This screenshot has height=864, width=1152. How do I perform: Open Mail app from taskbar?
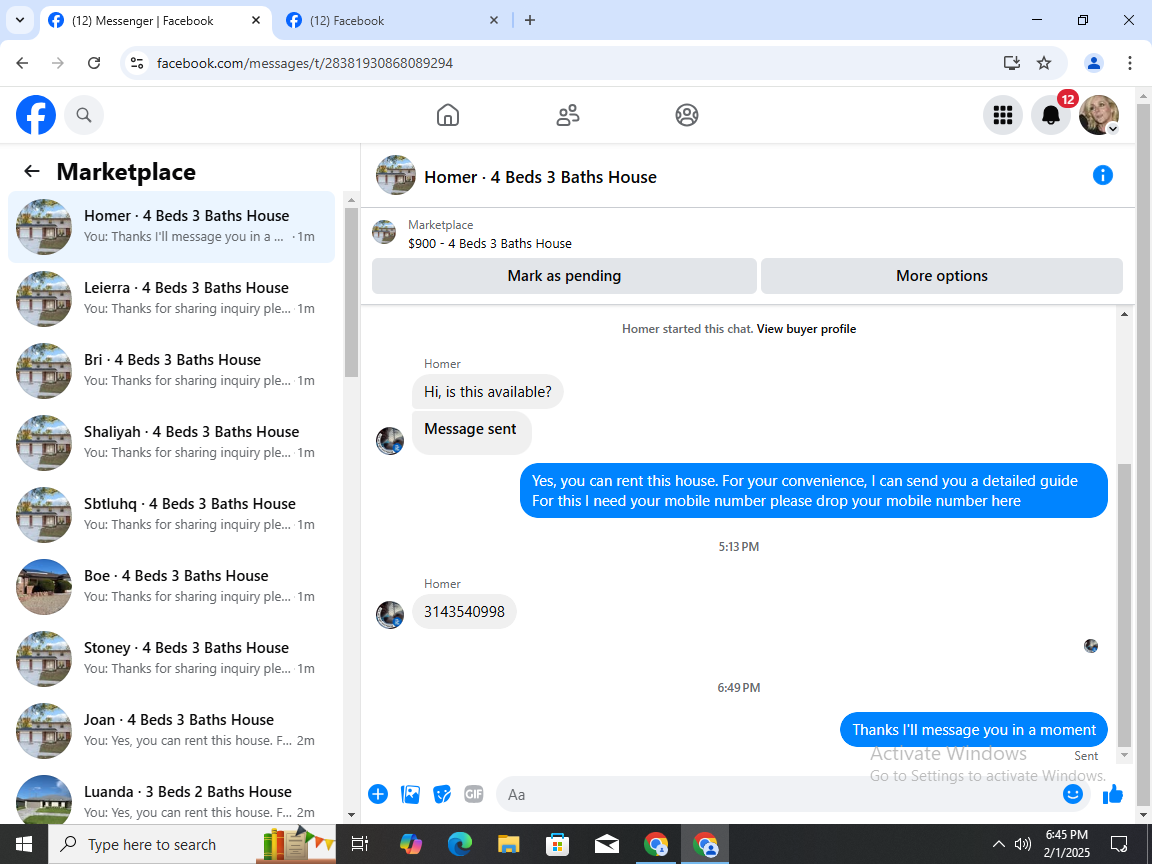606,844
